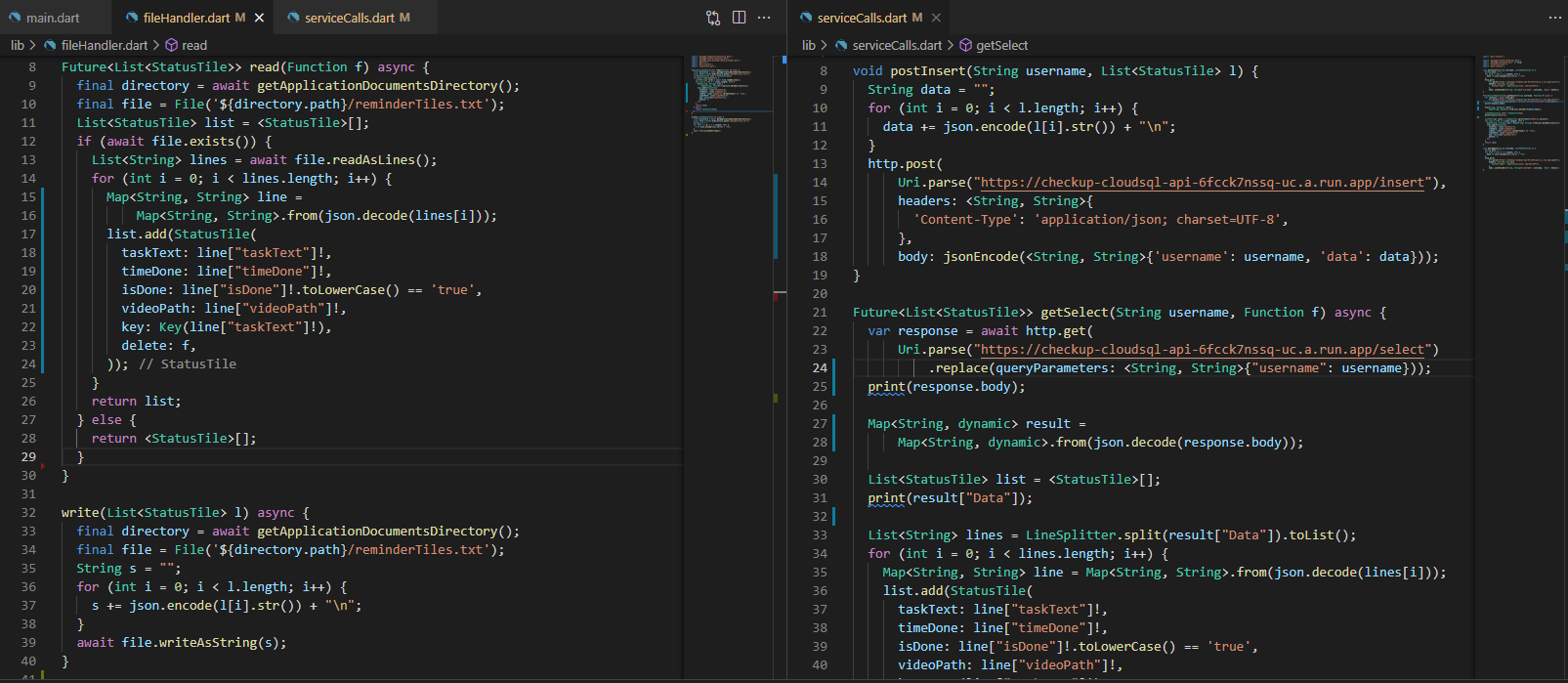Close the active fileHandler.dart tab
Image resolution: width=1568 pixels, height=683 pixels.
coord(259,18)
